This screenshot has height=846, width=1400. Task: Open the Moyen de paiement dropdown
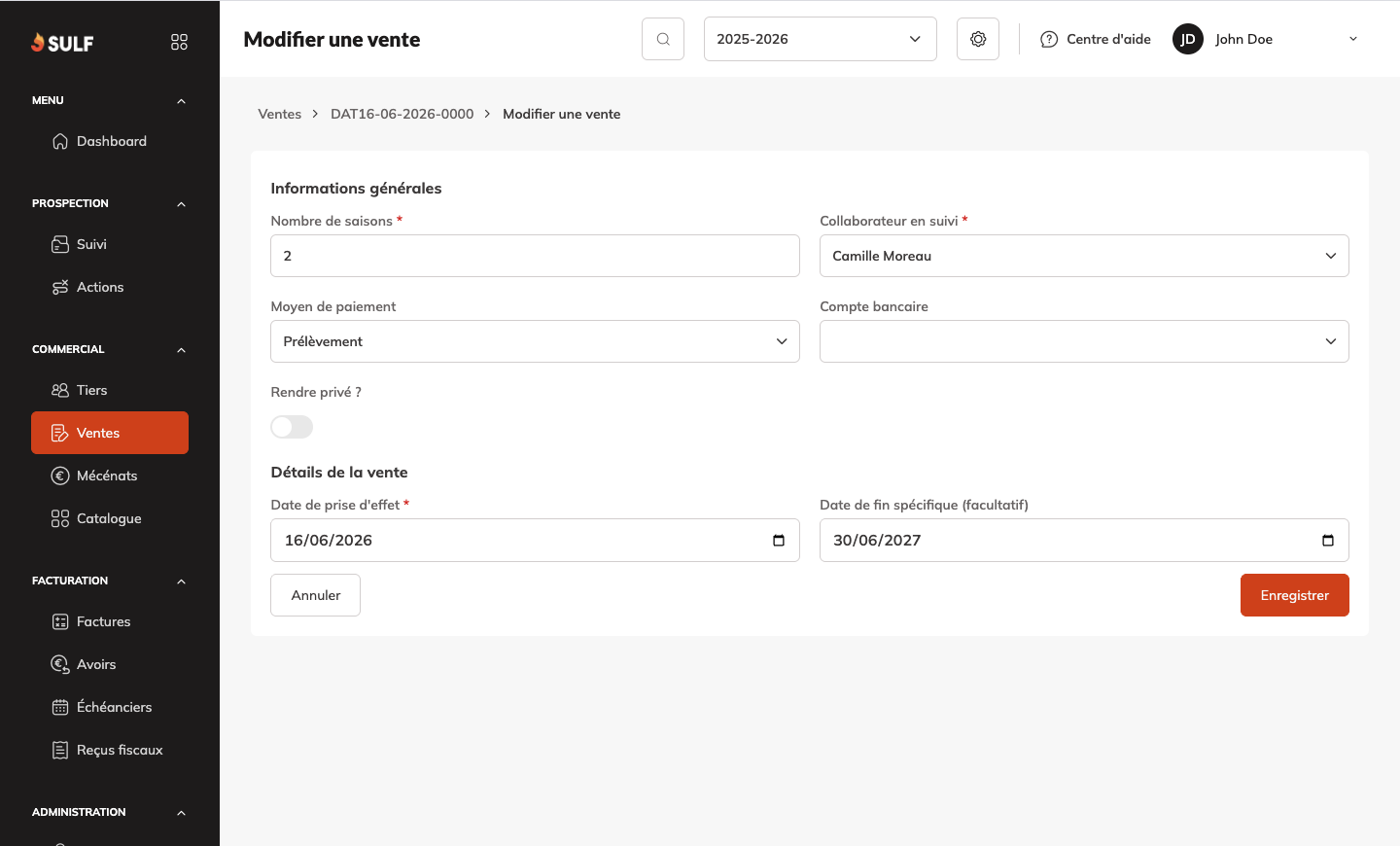tap(535, 341)
